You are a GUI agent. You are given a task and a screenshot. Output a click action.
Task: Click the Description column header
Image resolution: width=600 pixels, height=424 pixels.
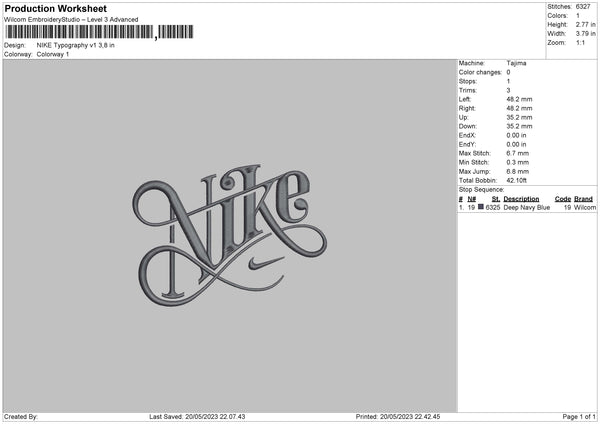click(x=521, y=199)
